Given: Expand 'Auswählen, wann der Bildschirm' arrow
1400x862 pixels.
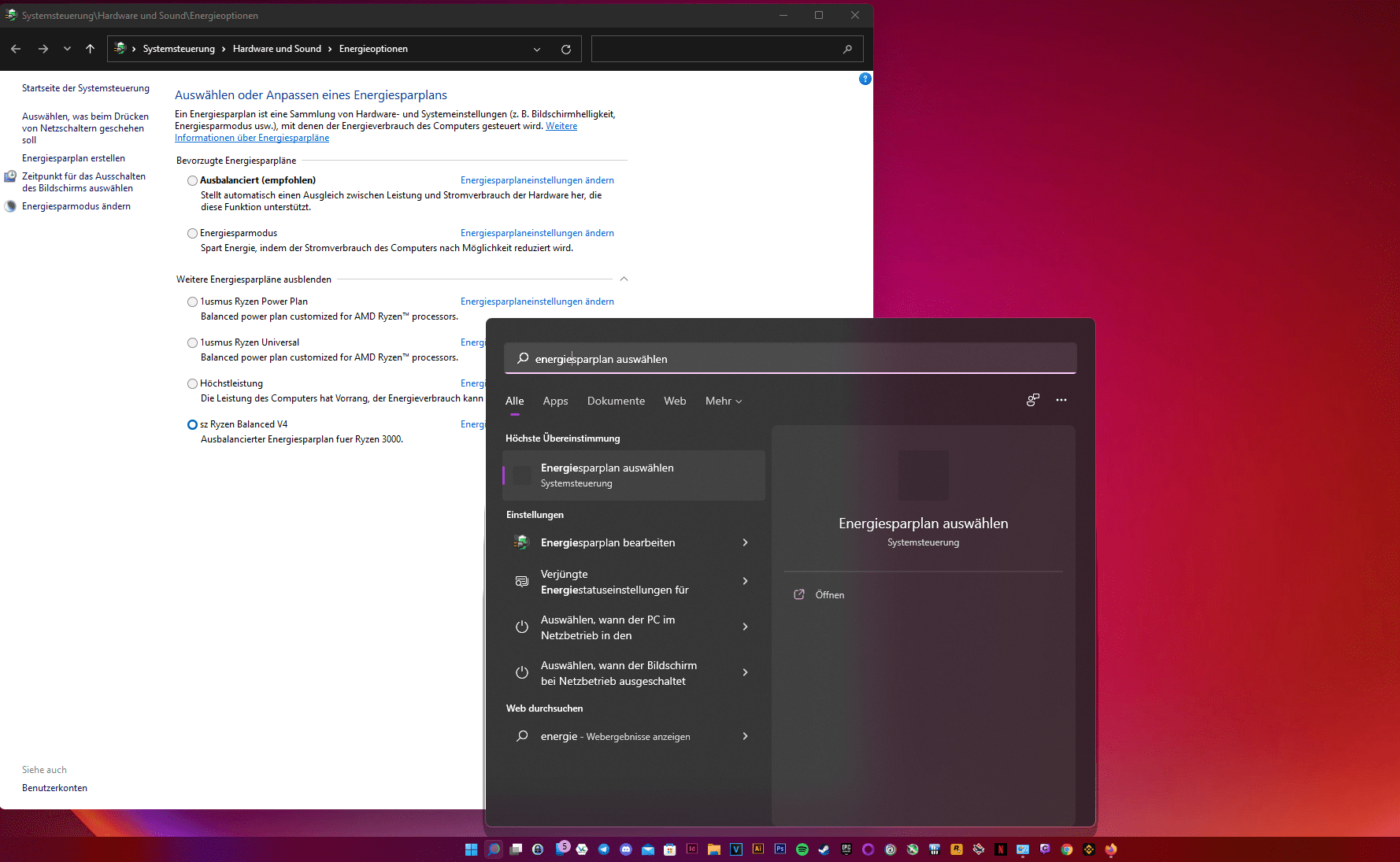Looking at the screenshot, I should coord(745,672).
